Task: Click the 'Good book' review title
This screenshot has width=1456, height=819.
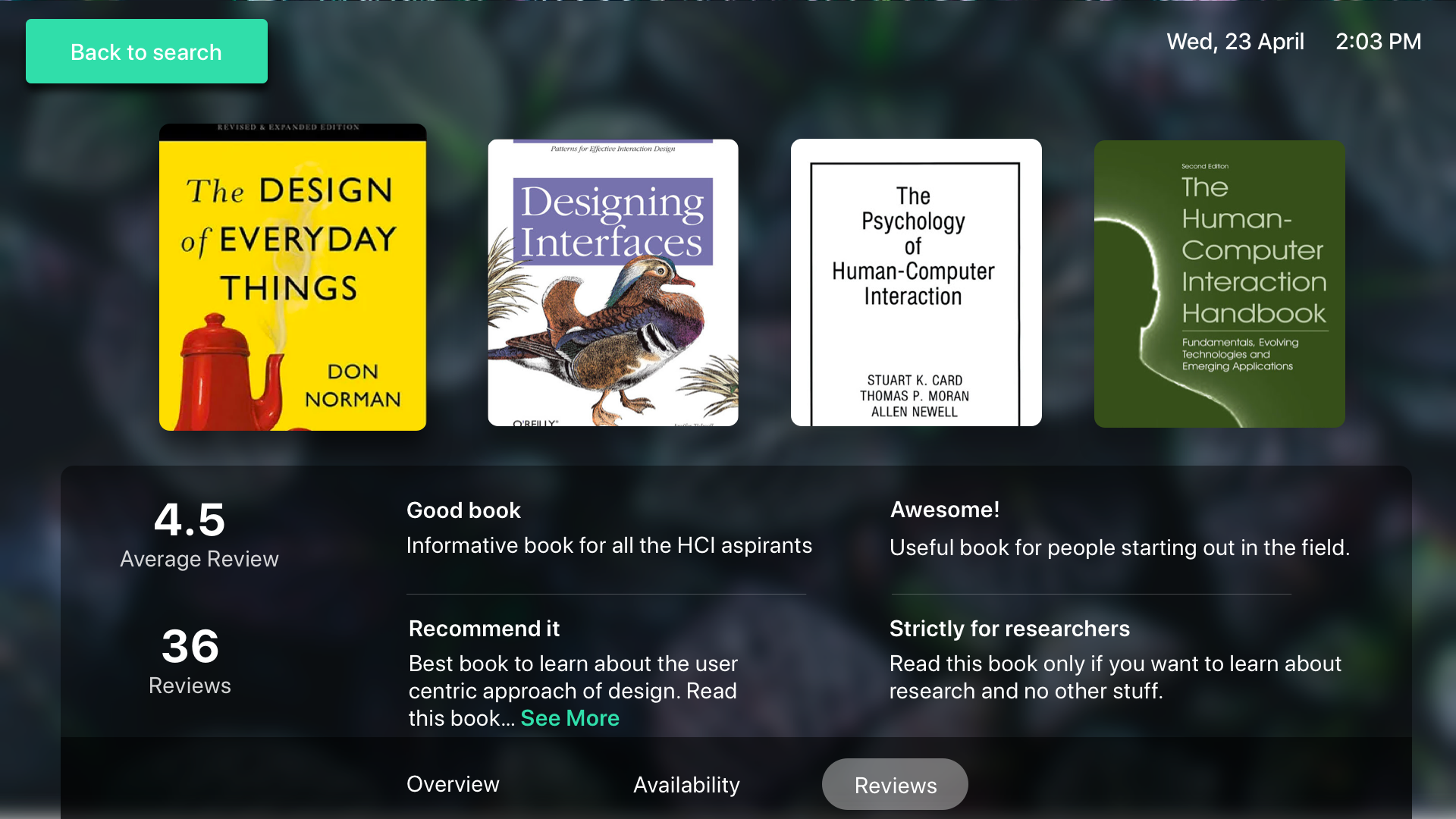Action: 463,510
